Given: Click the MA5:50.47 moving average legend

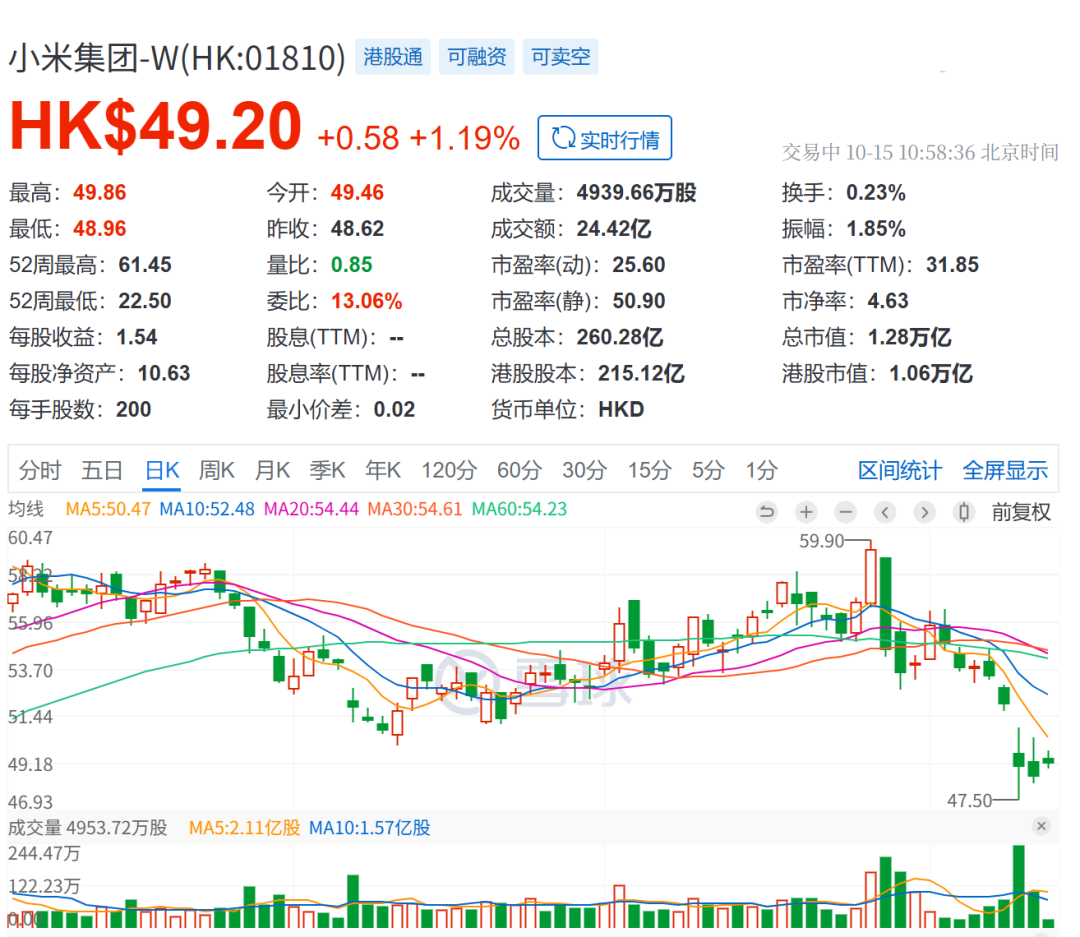Looking at the screenshot, I should [108, 509].
